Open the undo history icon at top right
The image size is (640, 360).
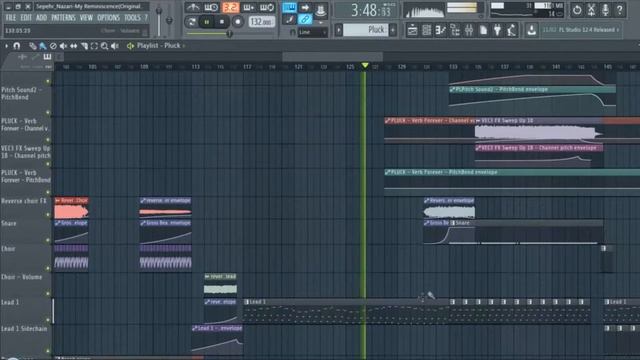pos(577,9)
